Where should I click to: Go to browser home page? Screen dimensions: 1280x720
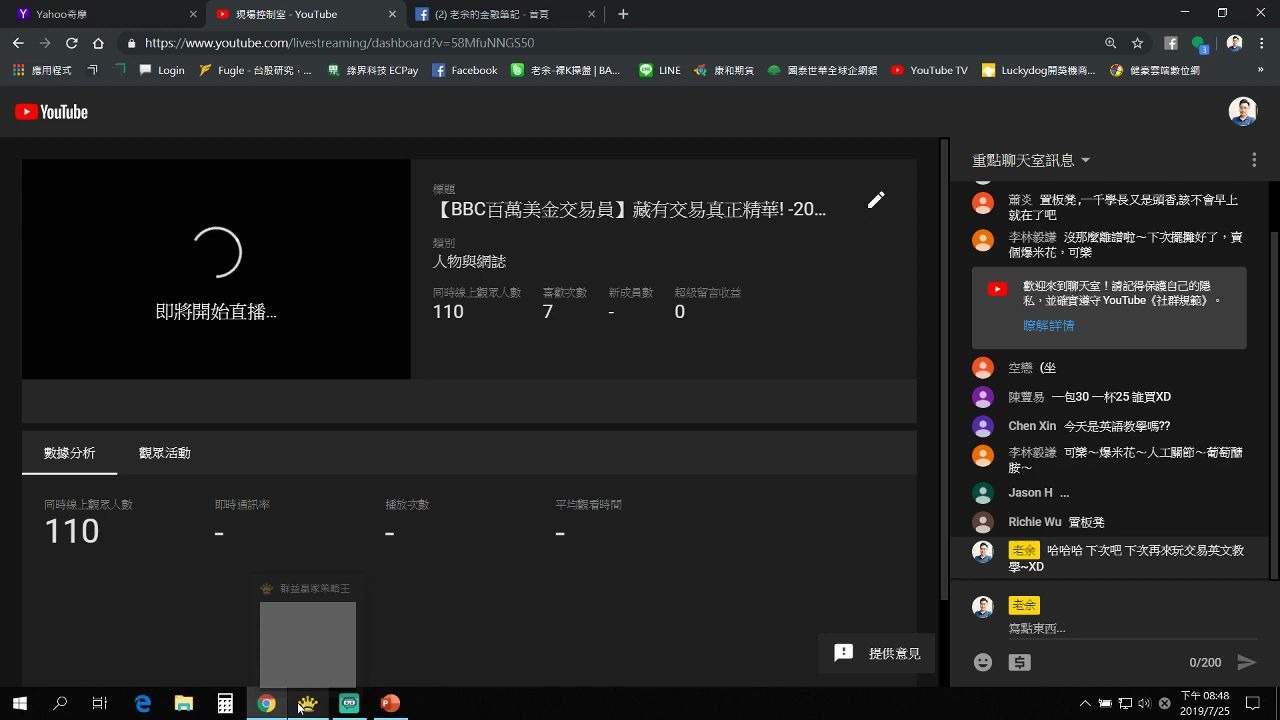pos(98,43)
